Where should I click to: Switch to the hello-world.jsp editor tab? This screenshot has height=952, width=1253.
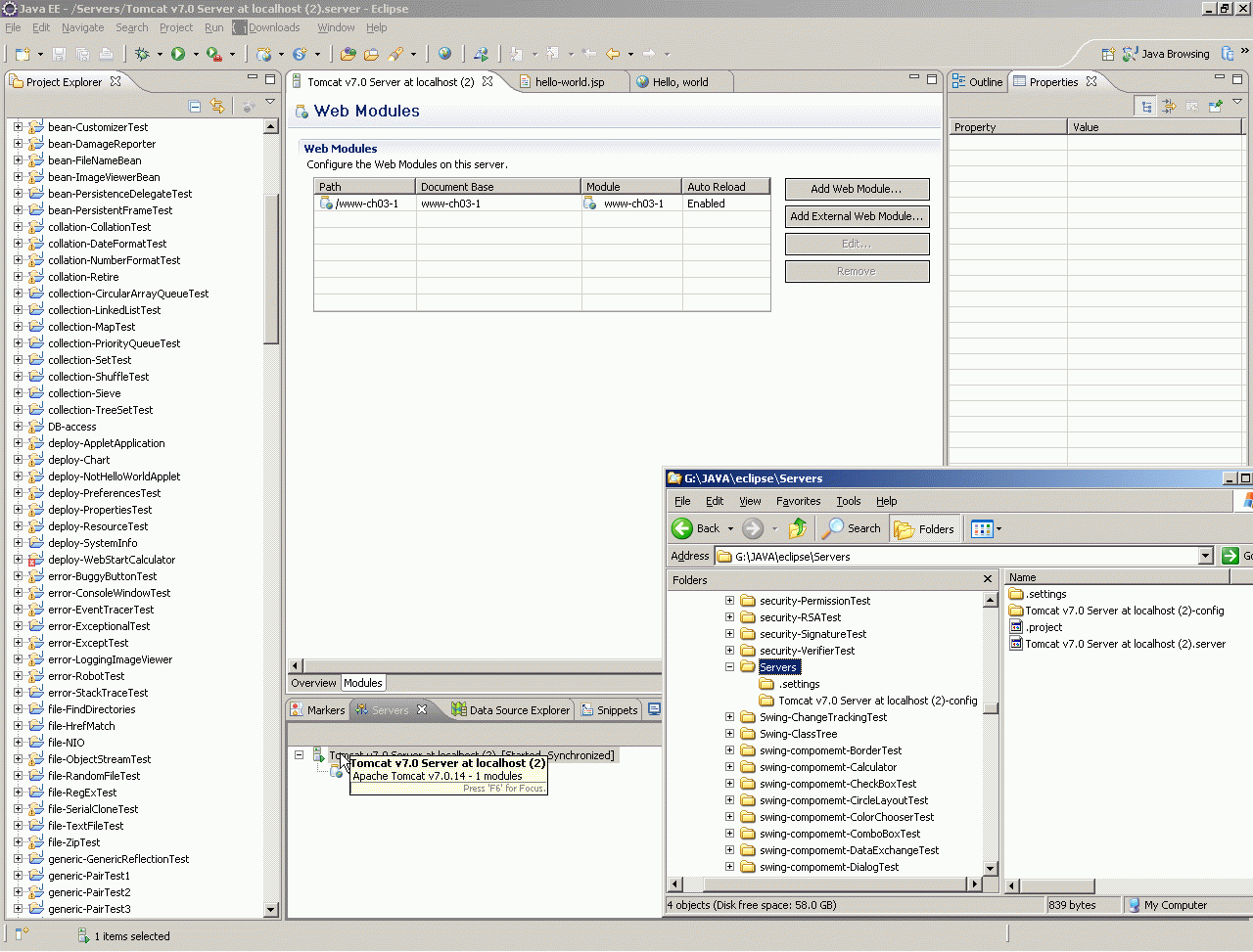coord(569,82)
